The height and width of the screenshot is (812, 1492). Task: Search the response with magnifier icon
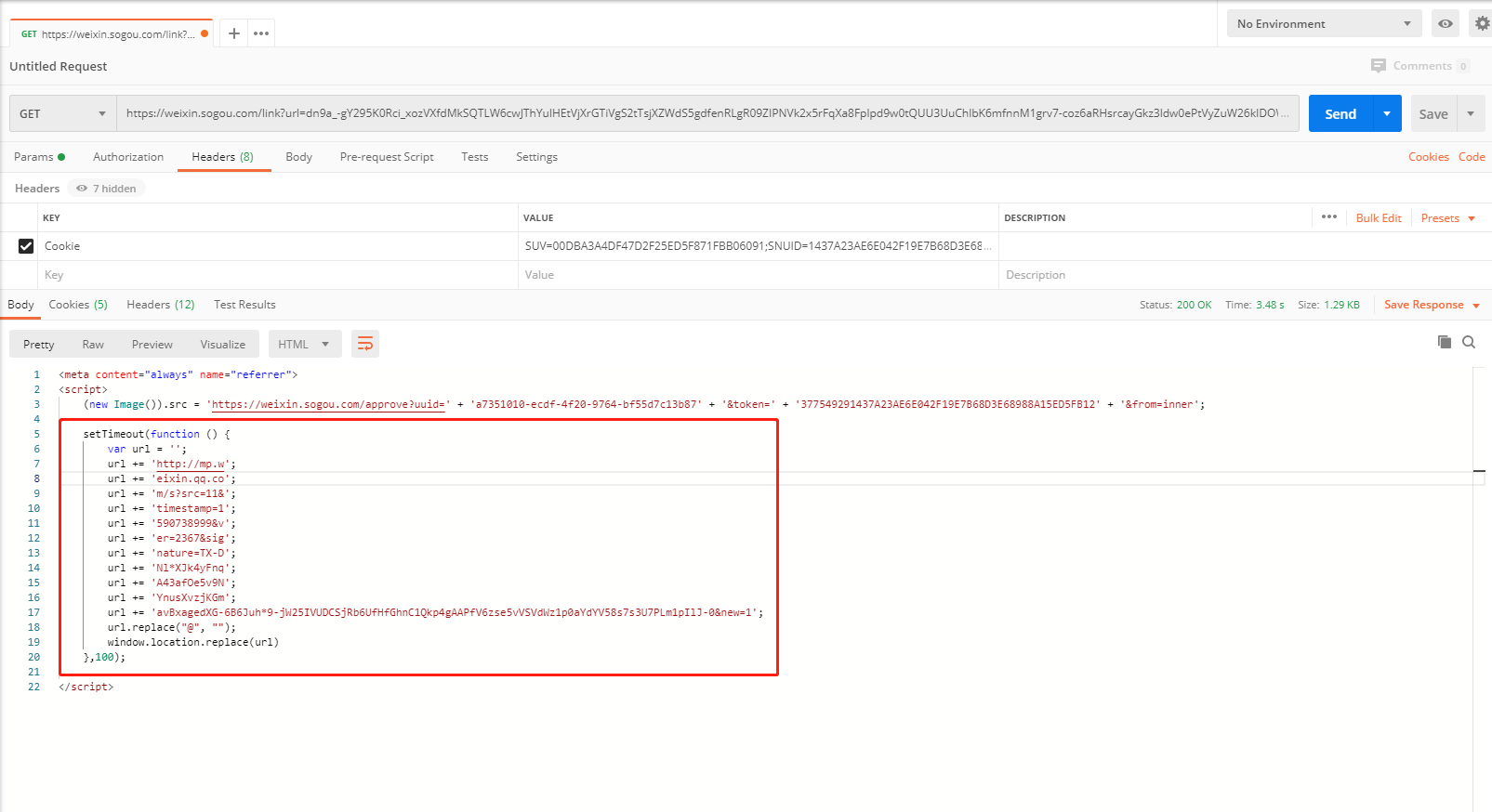coord(1469,342)
